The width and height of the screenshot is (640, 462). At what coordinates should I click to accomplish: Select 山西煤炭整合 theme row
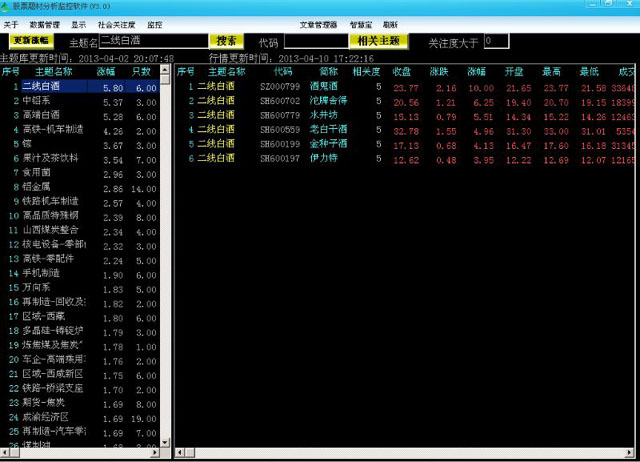(80, 230)
